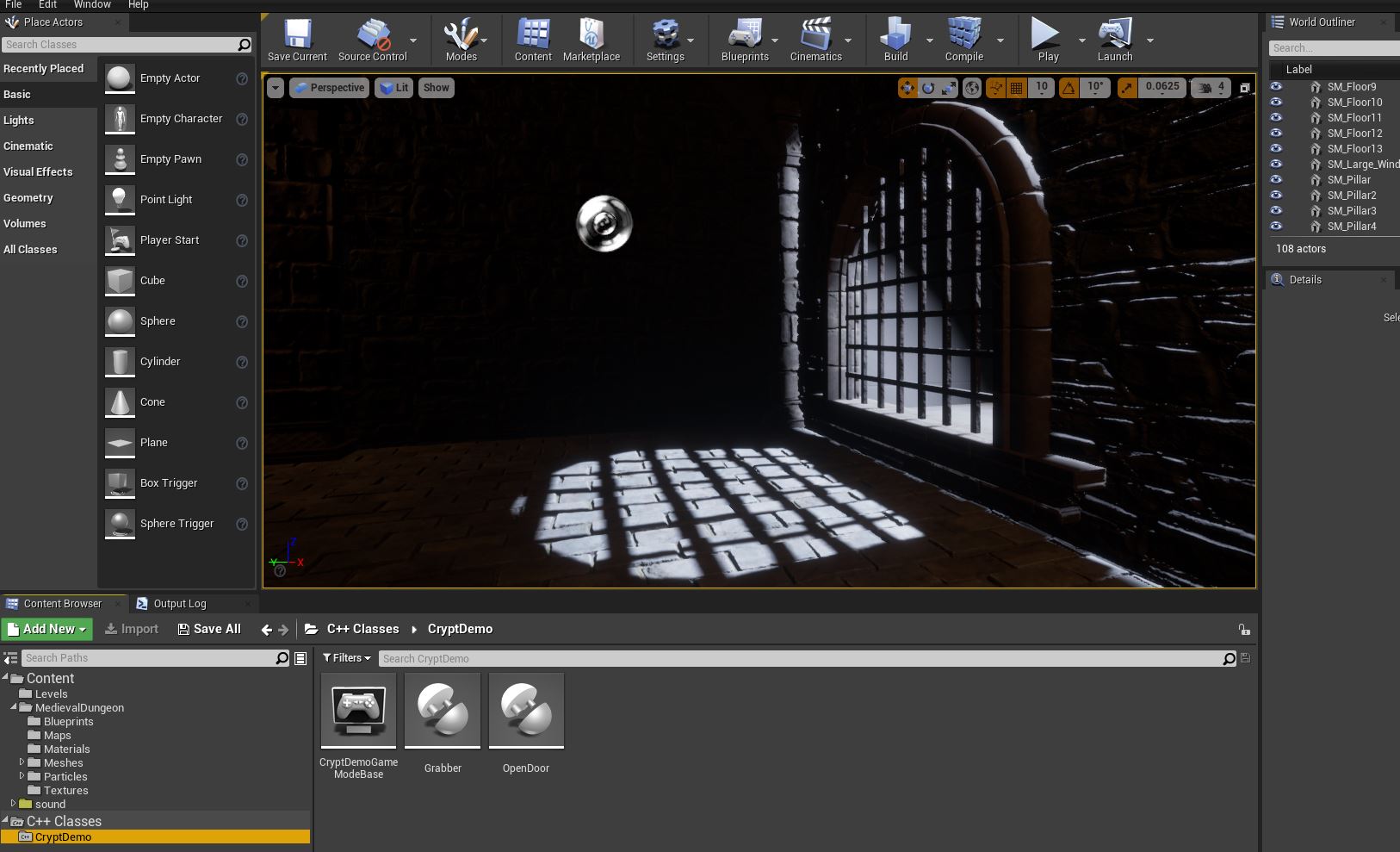This screenshot has width=1400, height=852.
Task: Select the translate gizmo tool in viewport
Action: click(908, 88)
